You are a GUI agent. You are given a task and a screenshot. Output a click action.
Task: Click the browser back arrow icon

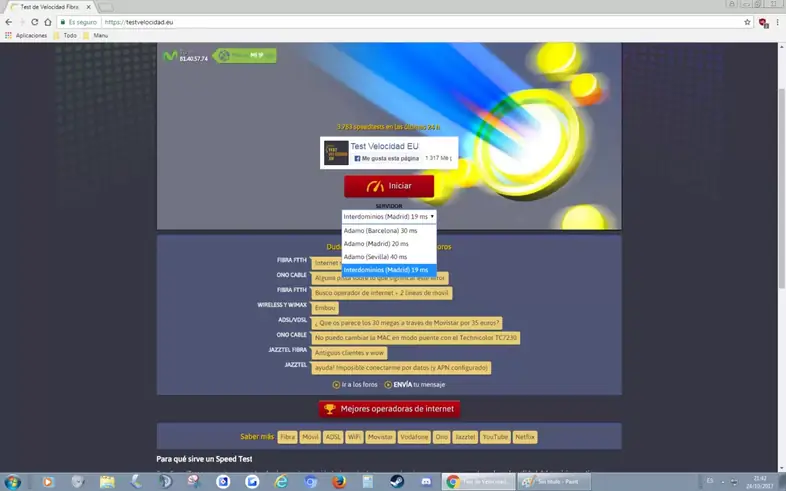click(9, 22)
